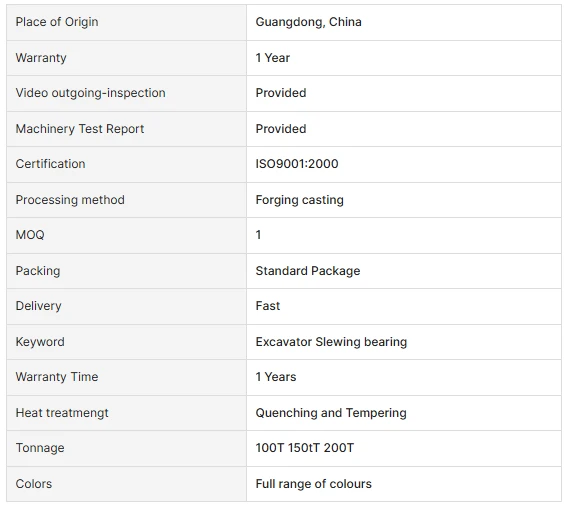Click the 'Warranty' row label
This screenshot has width=567, height=505.
(x=41, y=58)
